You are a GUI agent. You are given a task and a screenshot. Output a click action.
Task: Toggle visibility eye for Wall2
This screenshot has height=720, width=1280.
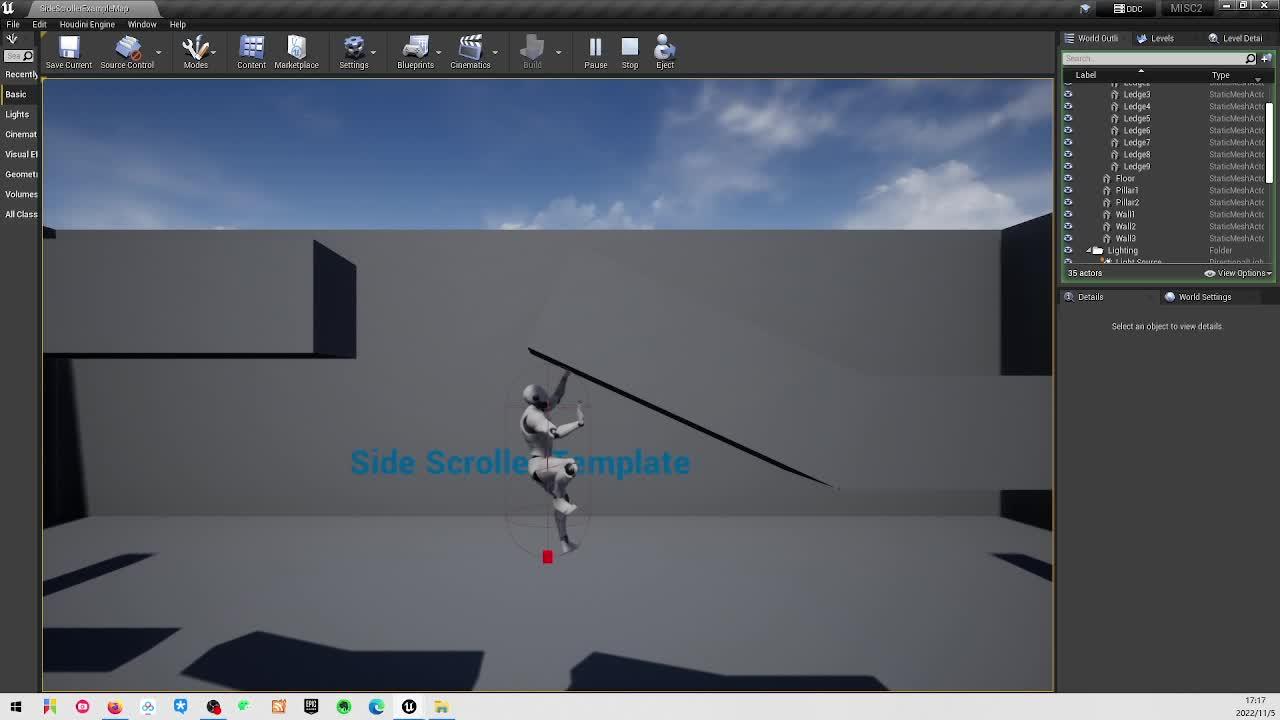pos(1068,226)
